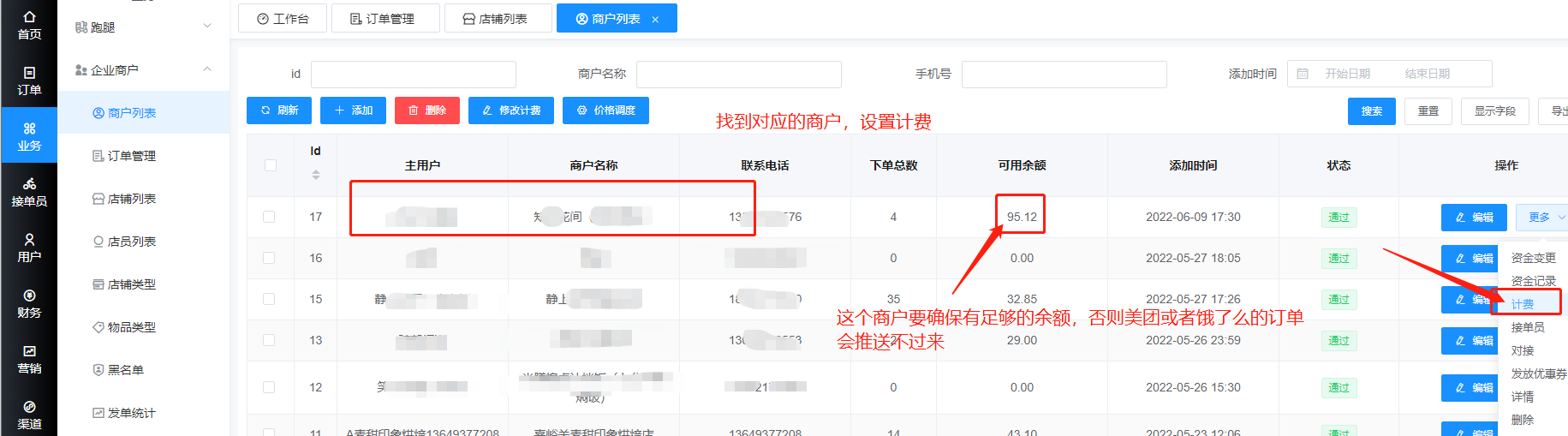Open 首页 in the left sidebar

pyautogui.click(x=29, y=26)
